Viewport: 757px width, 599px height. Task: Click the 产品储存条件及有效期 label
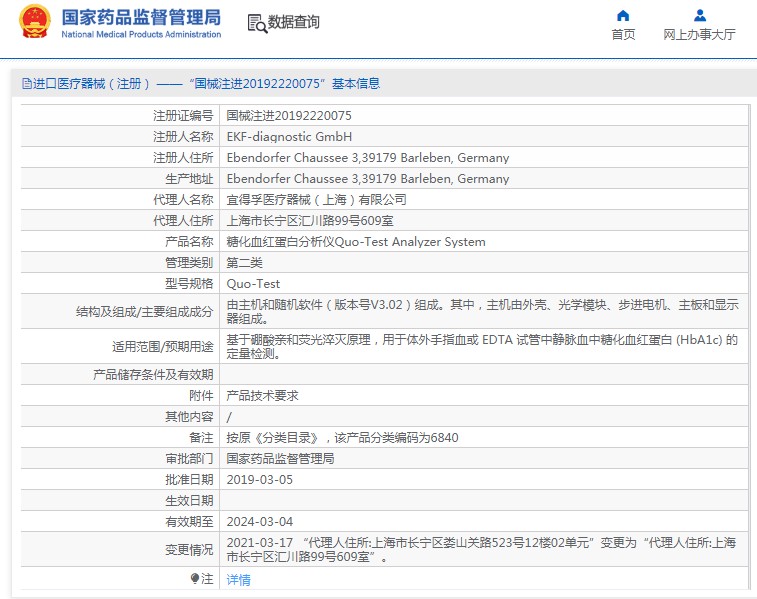(x=153, y=375)
